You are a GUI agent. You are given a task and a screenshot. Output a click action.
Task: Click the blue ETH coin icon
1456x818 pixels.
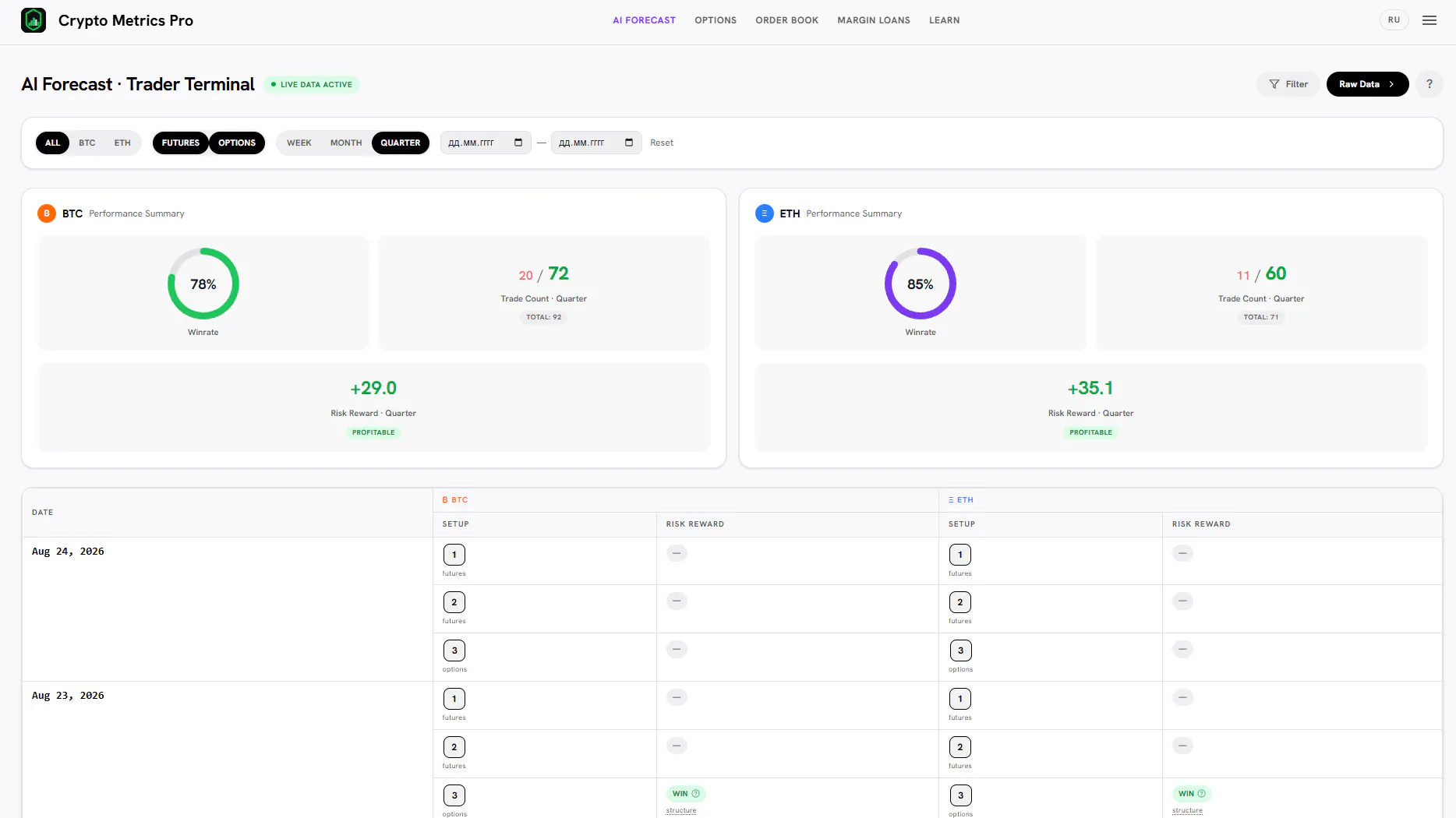pos(764,213)
